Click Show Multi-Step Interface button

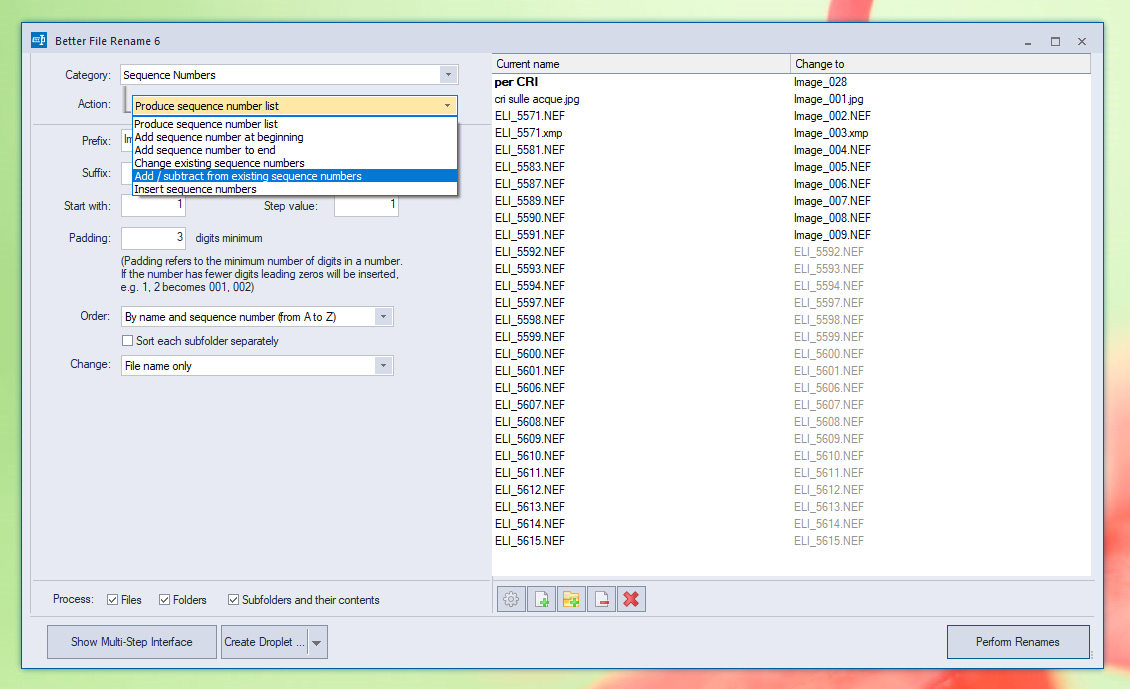coord(131,642)
